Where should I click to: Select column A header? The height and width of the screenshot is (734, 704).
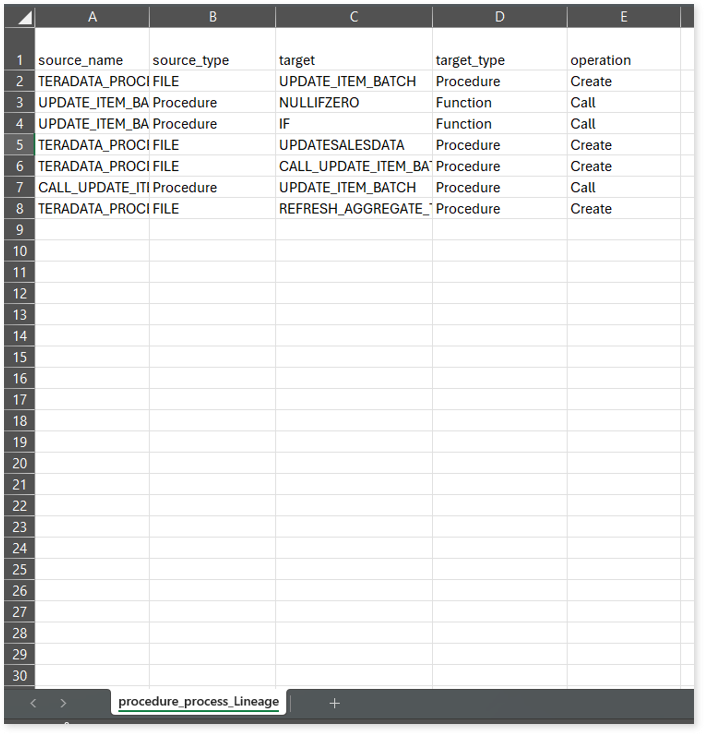click(x=92, y=17)
